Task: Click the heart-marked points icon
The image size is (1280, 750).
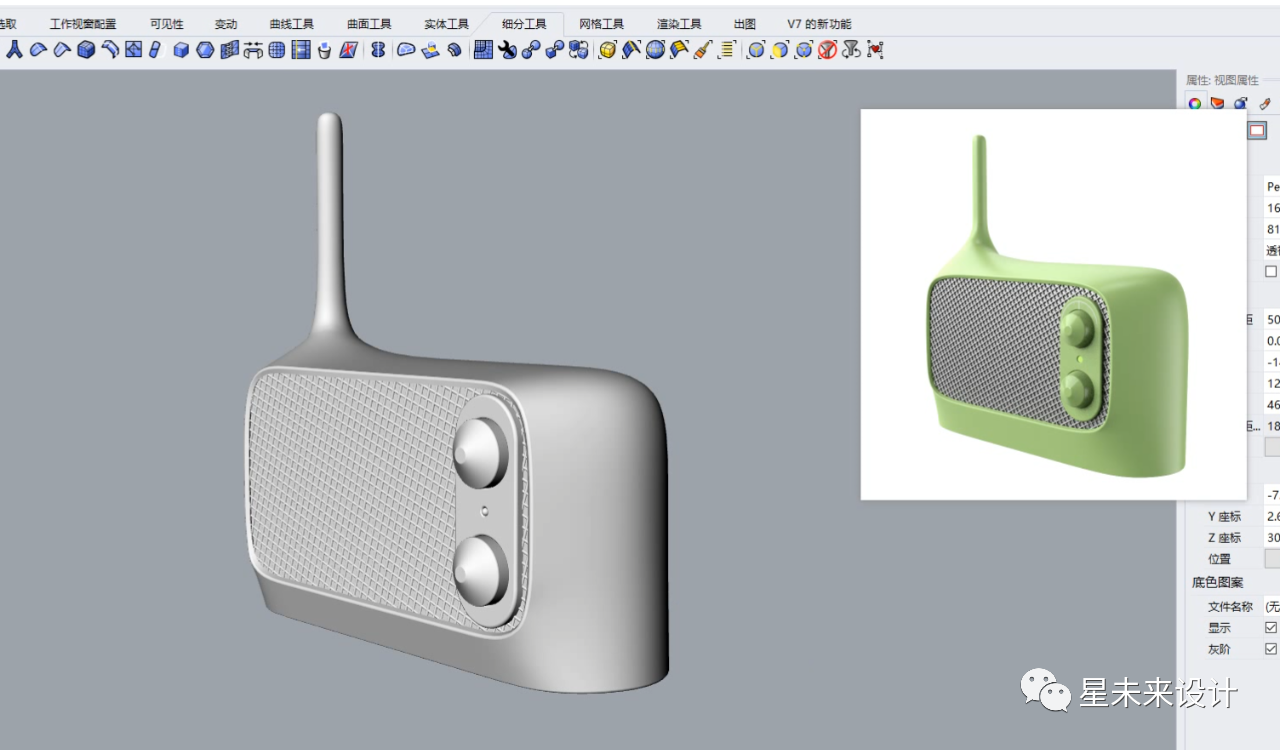Action: click(875, 49)
